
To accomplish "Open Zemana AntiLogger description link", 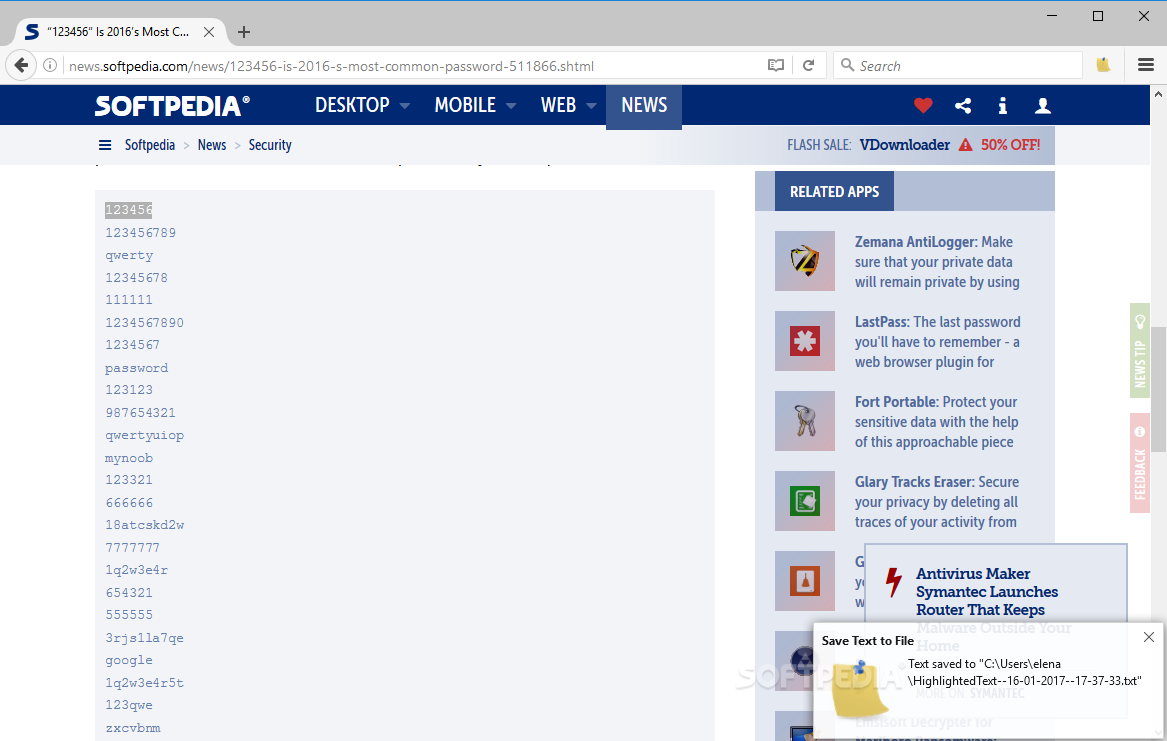I will tap(937, 262).
